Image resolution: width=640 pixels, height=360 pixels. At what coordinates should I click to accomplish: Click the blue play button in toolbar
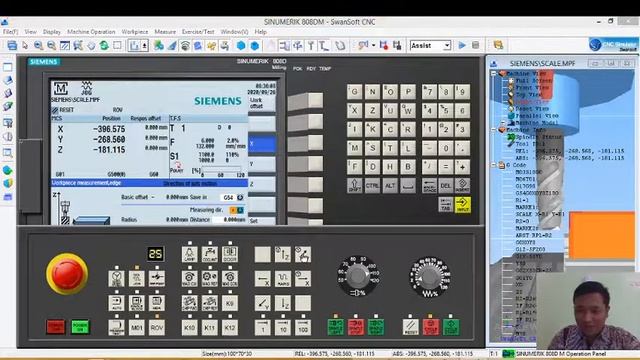462,45
